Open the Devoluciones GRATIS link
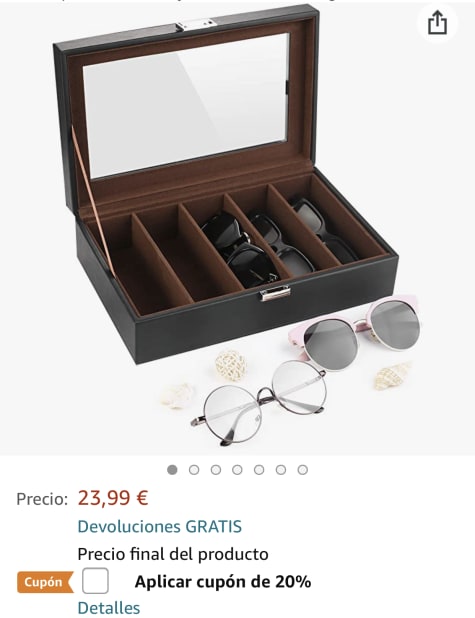The width and height of the screenshot is (475, 618). 160,527
